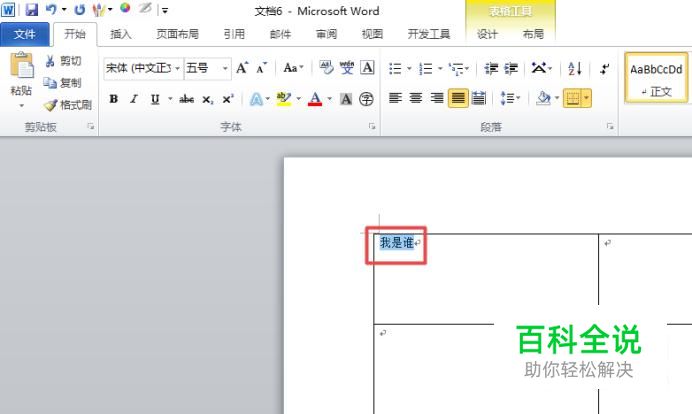Open the 文件 File tab
Viewport: 692px width, 414px height.
[x=25, y=34]
